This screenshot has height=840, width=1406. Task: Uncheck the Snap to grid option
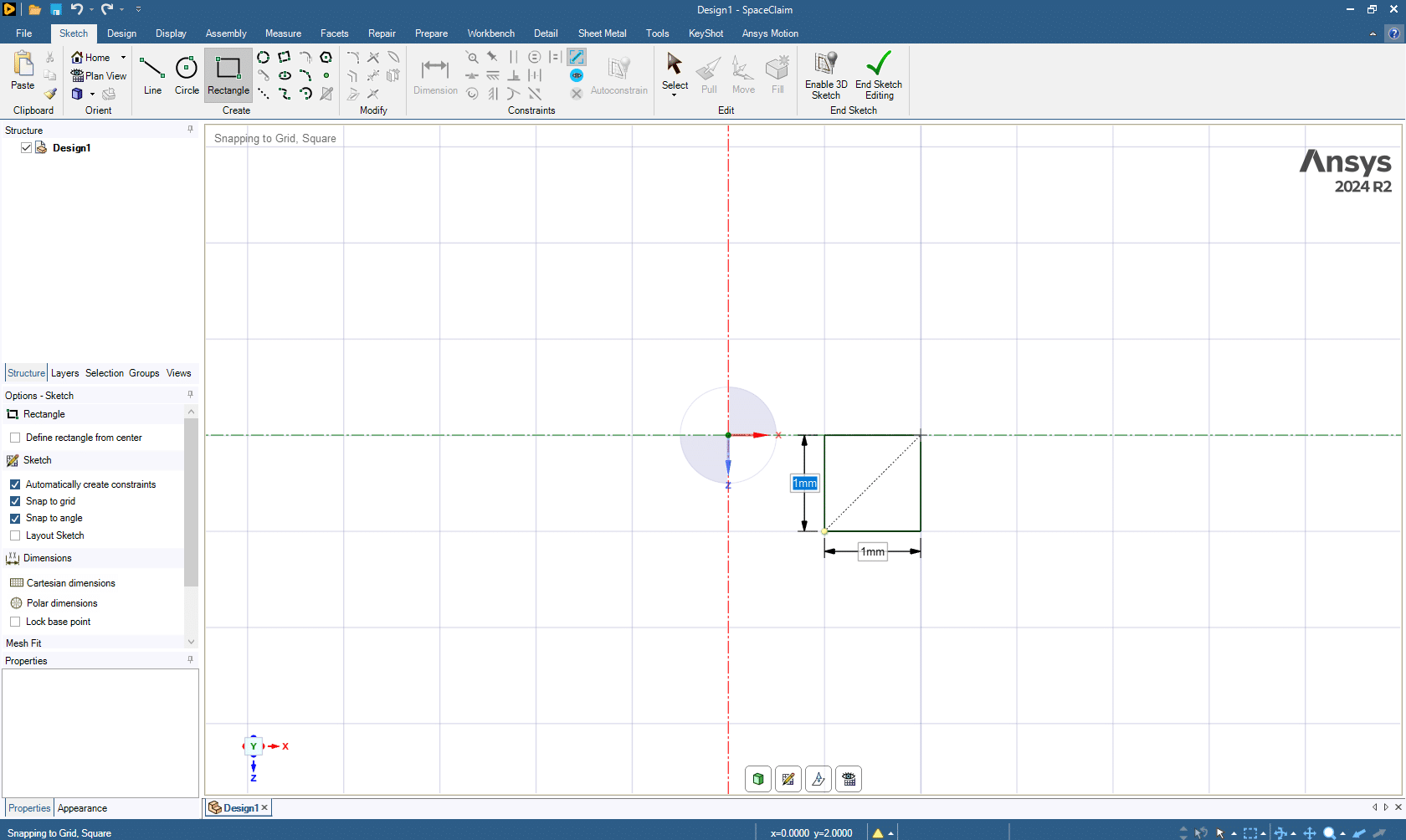15,501
